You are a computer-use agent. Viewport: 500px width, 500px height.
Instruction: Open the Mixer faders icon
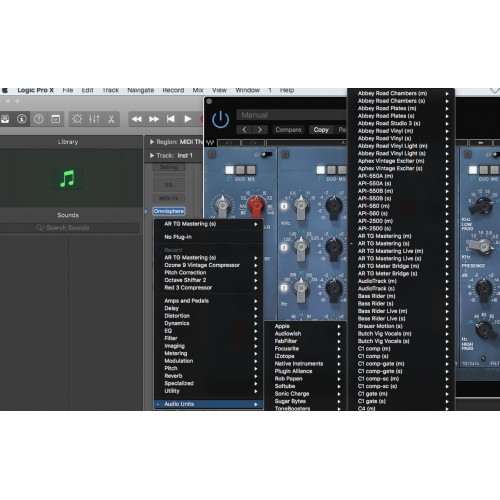click(x=94, y=119)
